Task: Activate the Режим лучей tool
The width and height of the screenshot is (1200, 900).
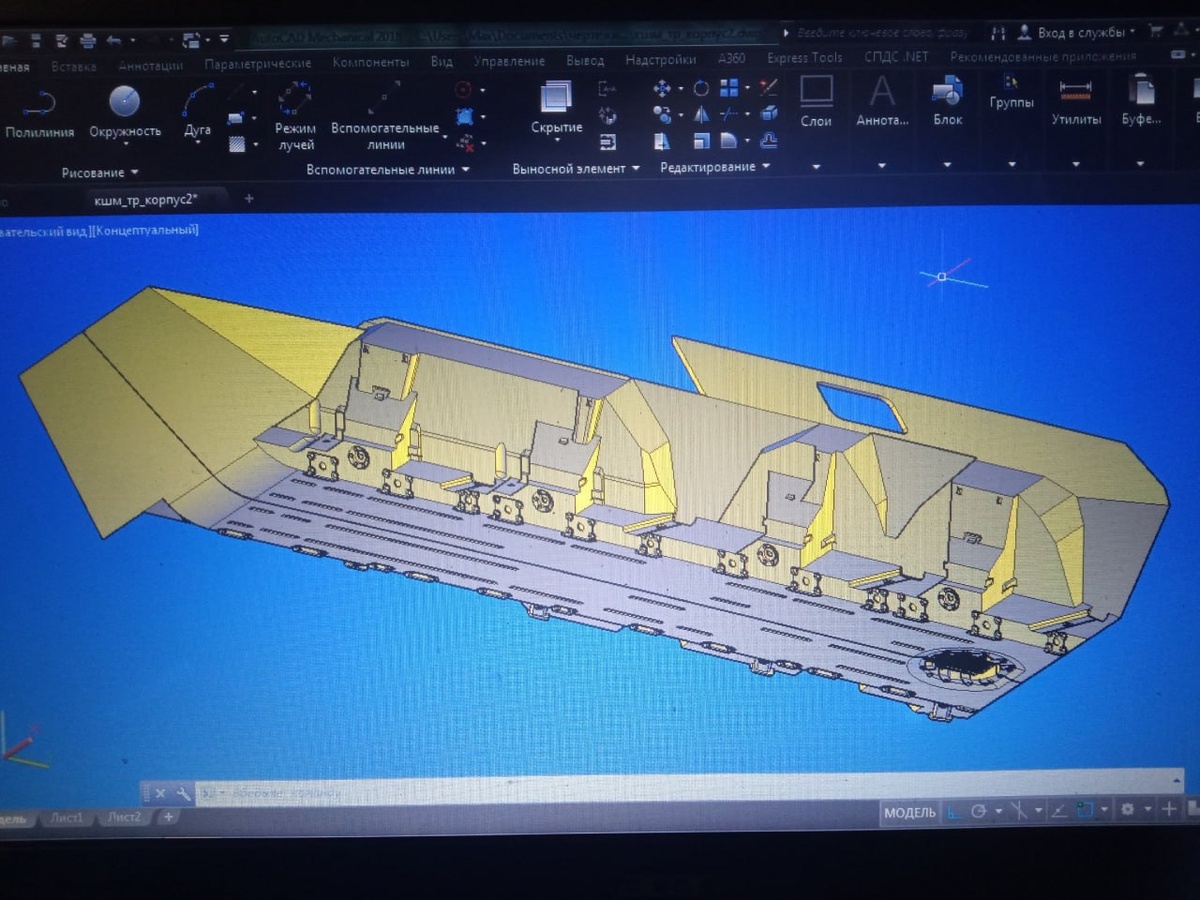Action: [x=295, y=116]
